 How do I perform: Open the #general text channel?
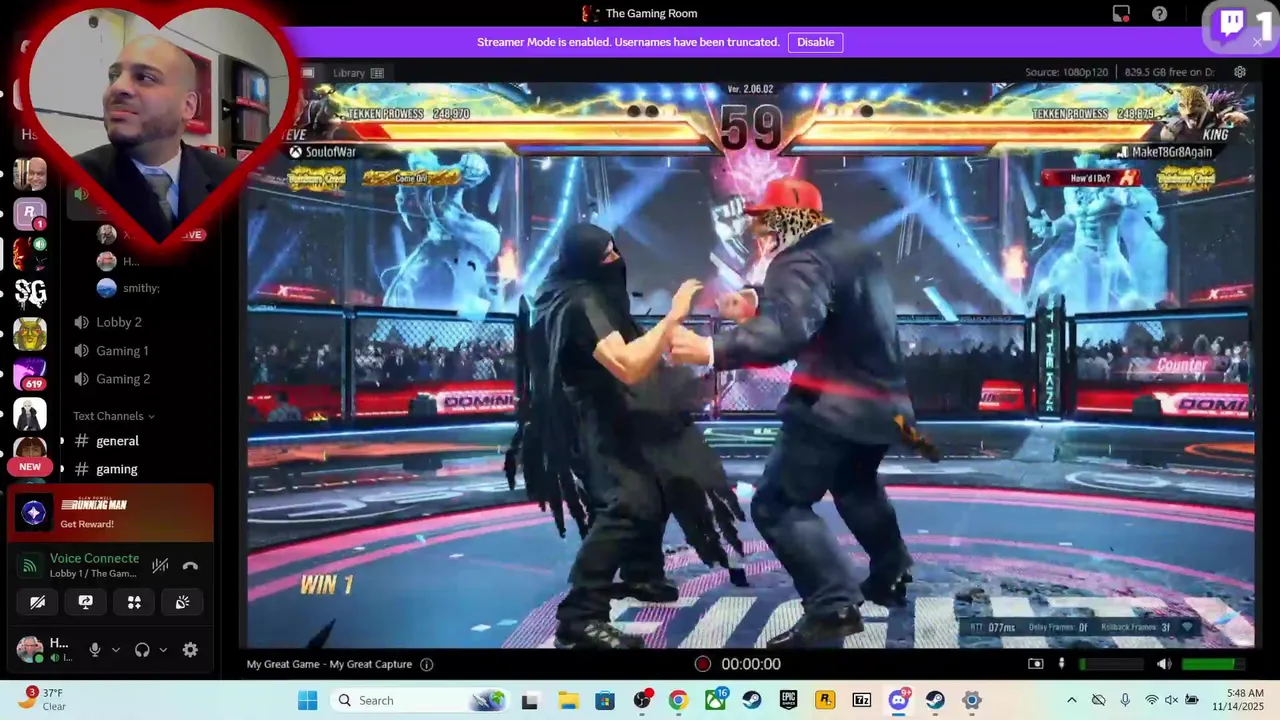tap(117, 441)
